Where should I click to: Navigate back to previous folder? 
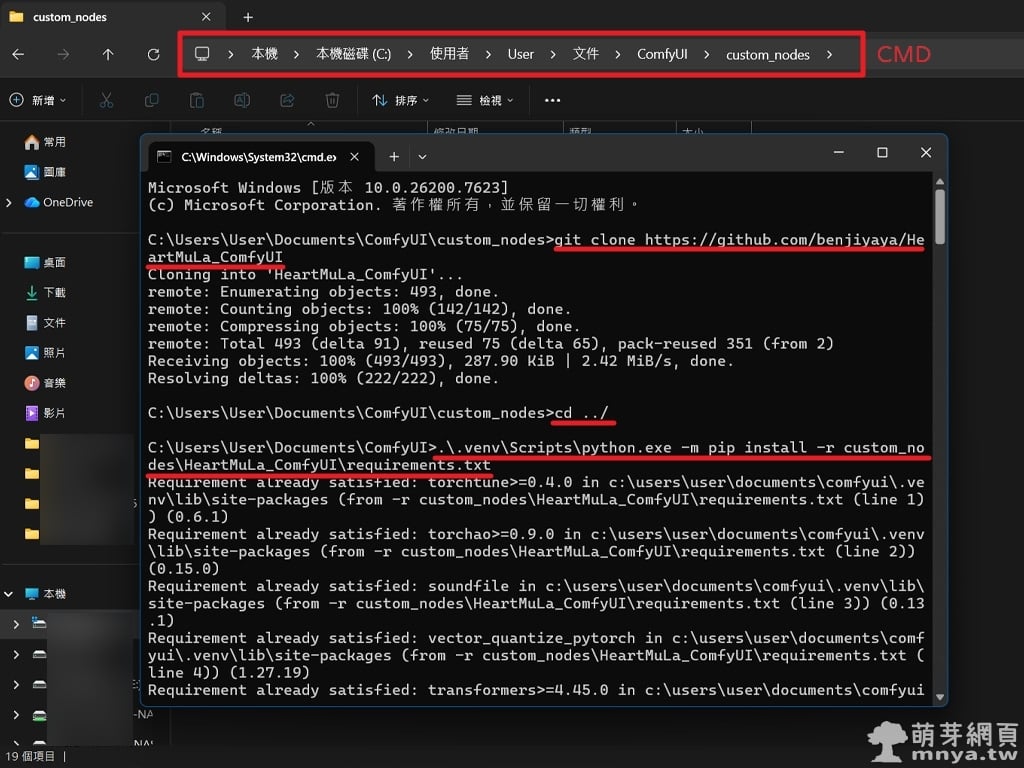coord(18,54)
